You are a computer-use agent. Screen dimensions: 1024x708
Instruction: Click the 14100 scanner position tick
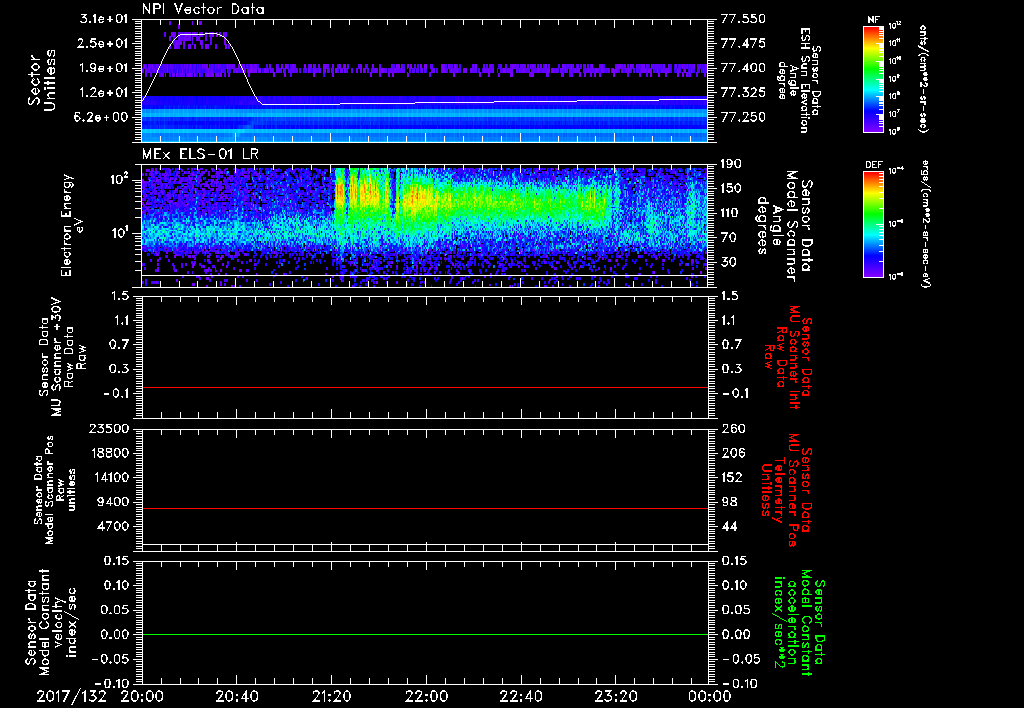[110, 477]
